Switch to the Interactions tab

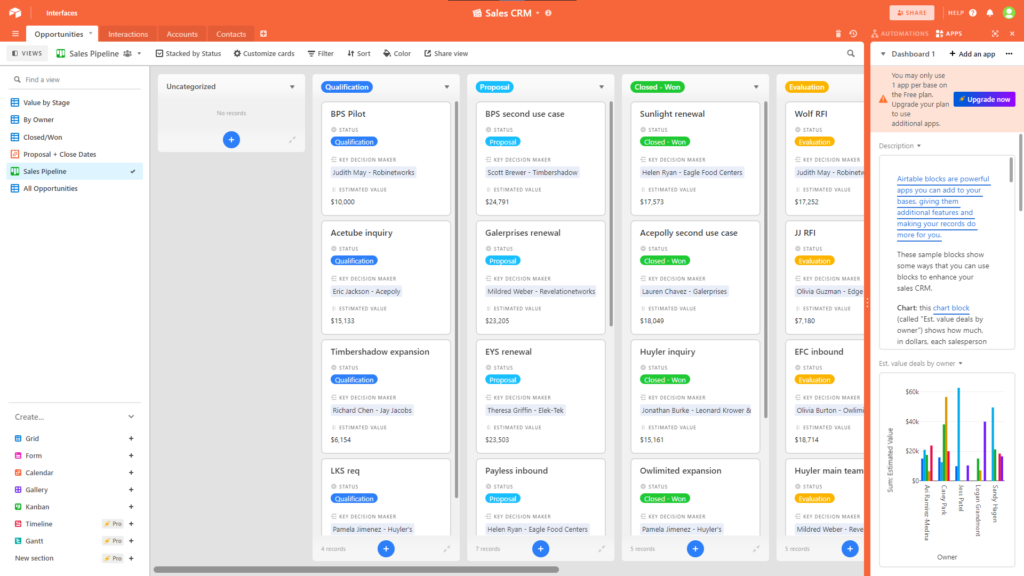[x=127, y=34]
